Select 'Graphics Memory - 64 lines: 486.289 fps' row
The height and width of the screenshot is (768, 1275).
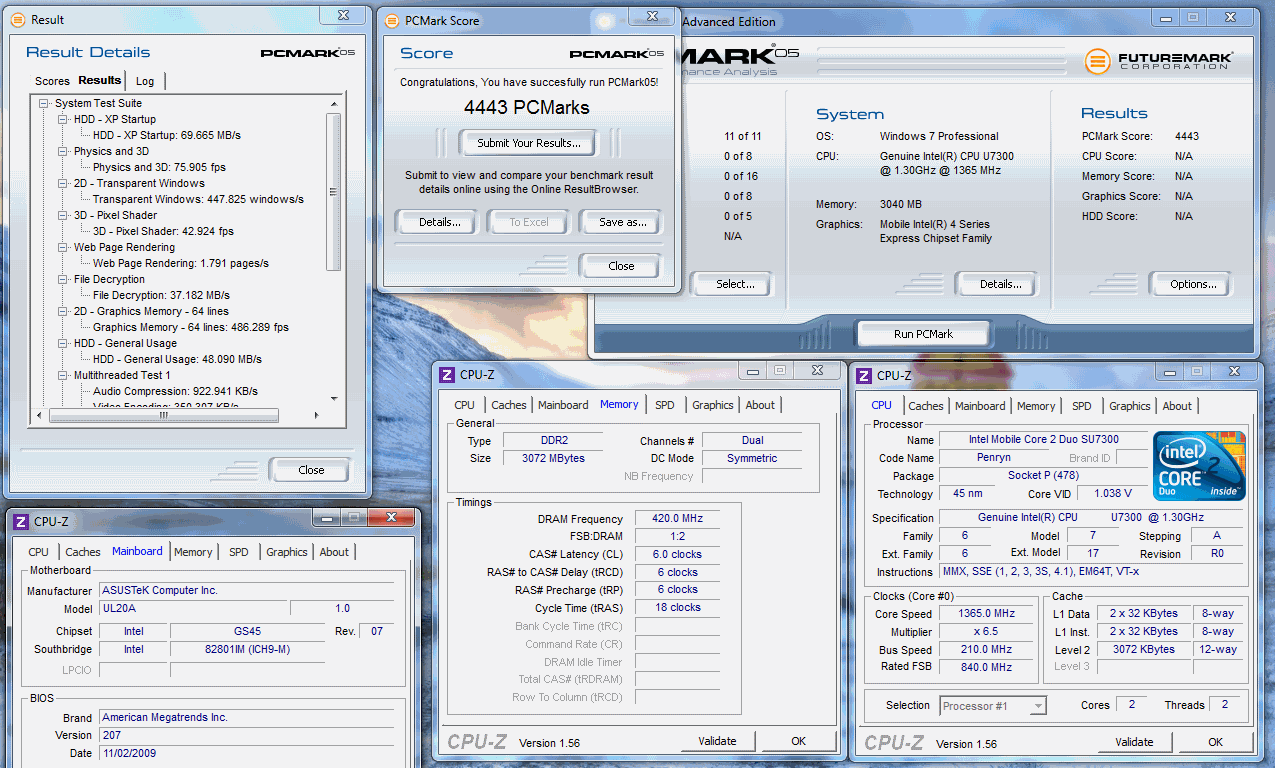click(x=190, y=327)
